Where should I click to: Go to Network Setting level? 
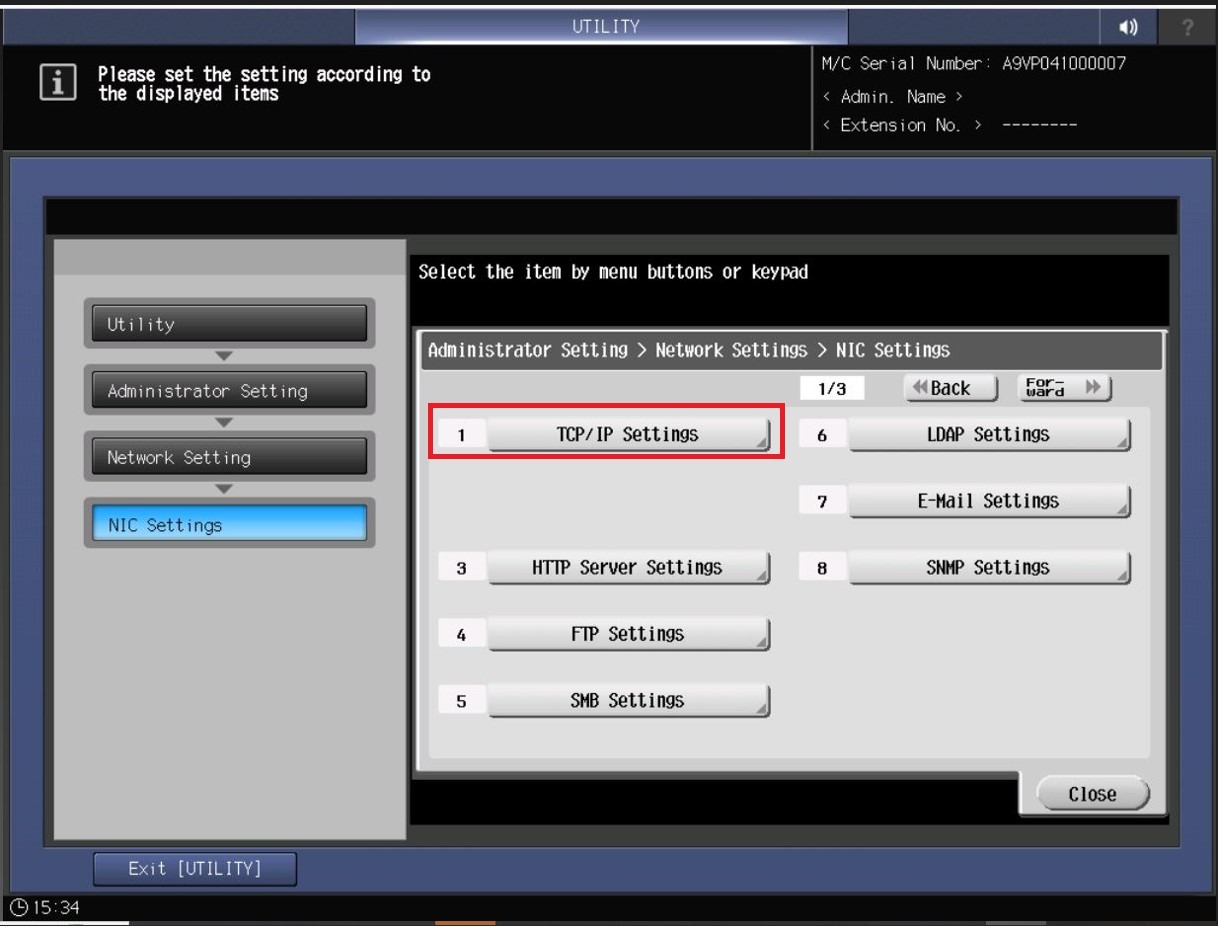tap(229, 458)
